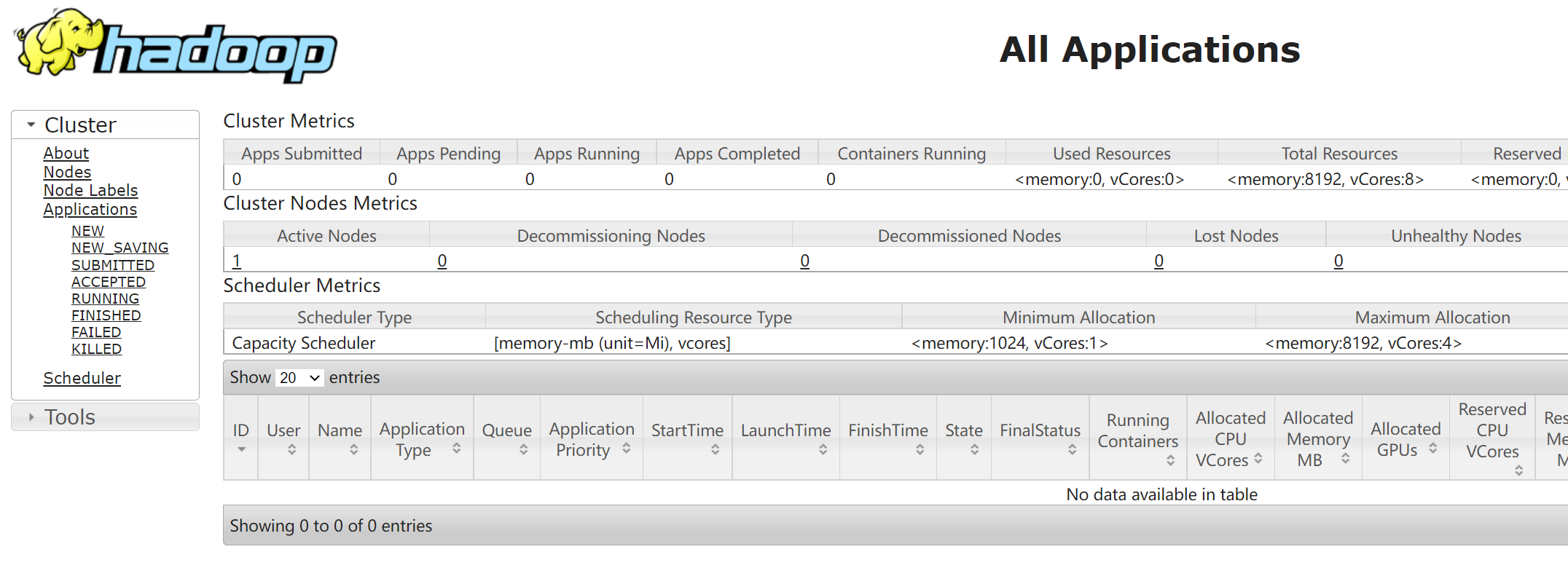Viewport: 1568px width, 568px height.
Task: Sort by Allocated Memory MB column
Action: click(x=1317, y=438)
